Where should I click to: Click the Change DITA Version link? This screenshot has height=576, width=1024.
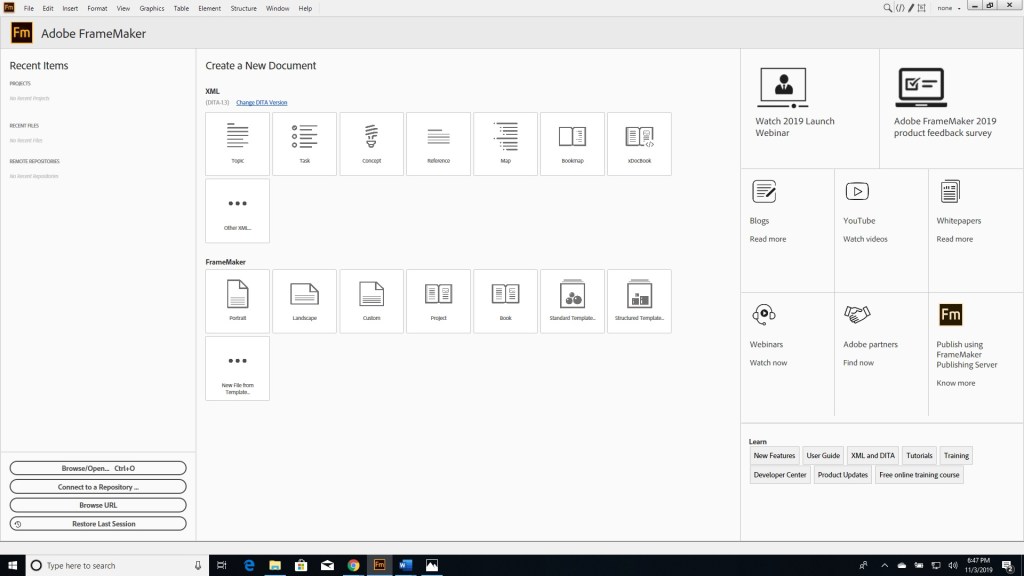(261, 102)
